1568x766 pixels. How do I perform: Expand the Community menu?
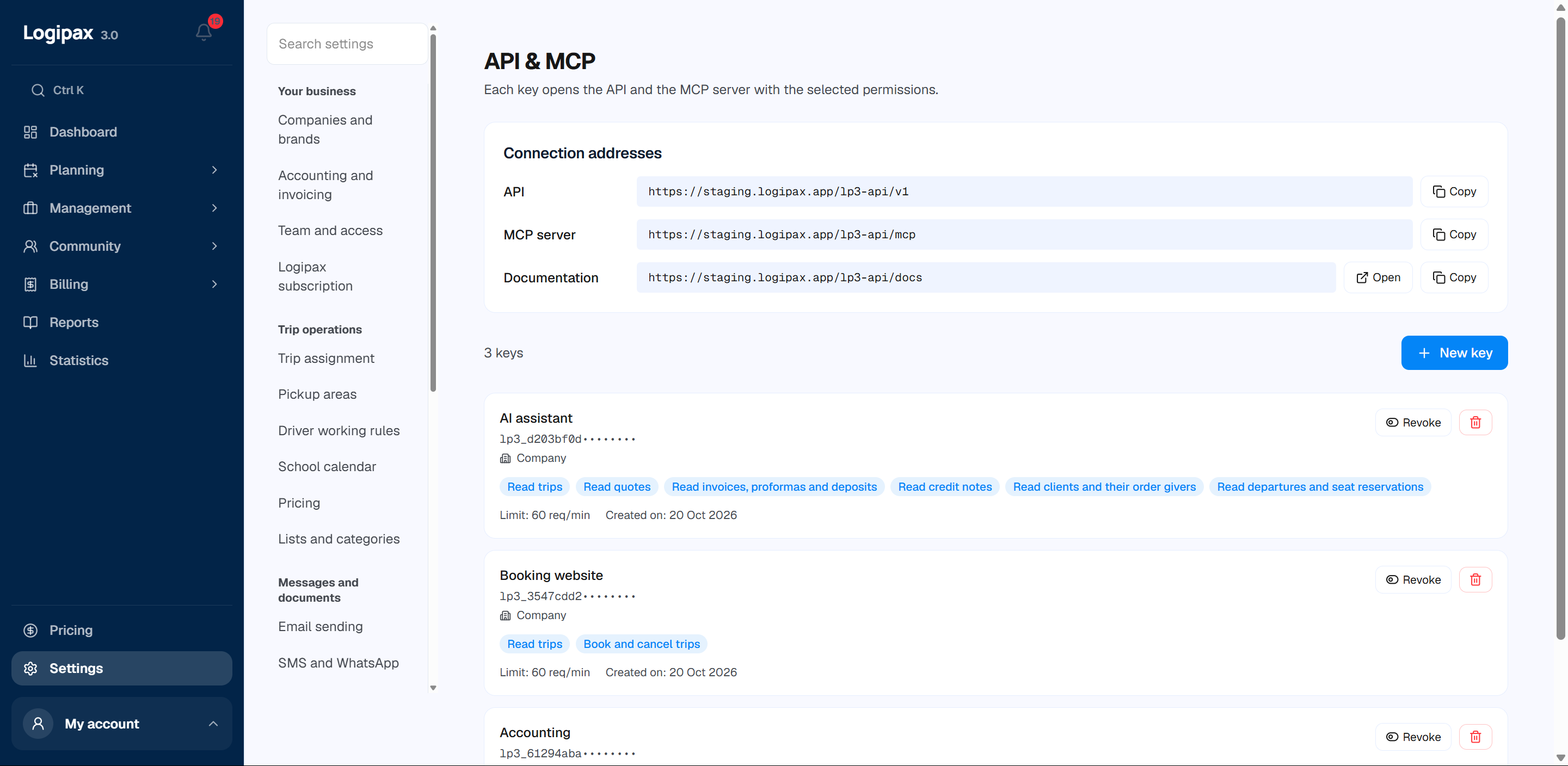point(121,246)
